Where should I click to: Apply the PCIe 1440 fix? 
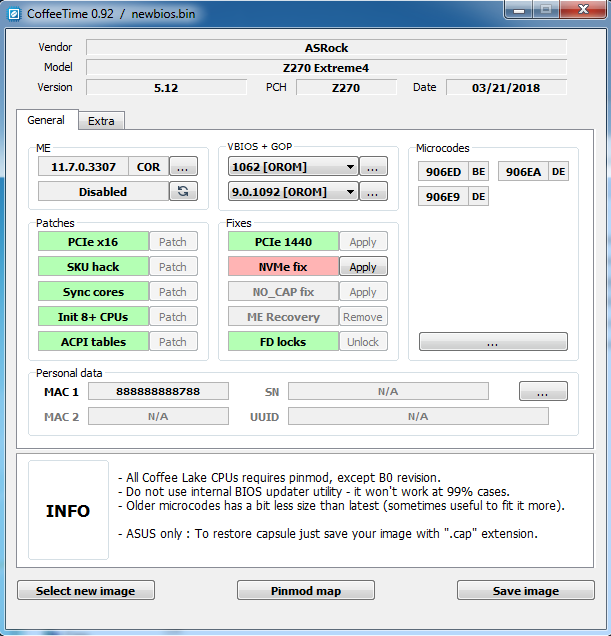point(363,242)
